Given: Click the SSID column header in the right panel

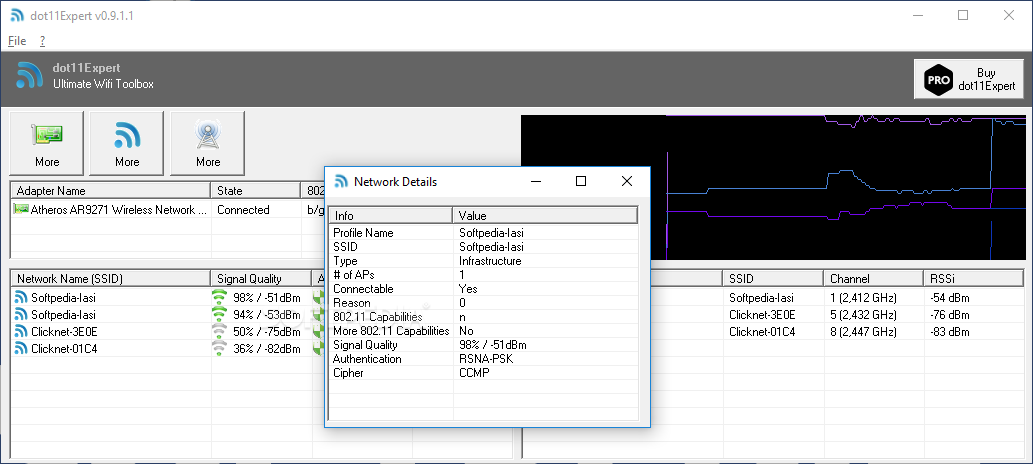Looking at the screenshot, I should click(x=773, y=279).
